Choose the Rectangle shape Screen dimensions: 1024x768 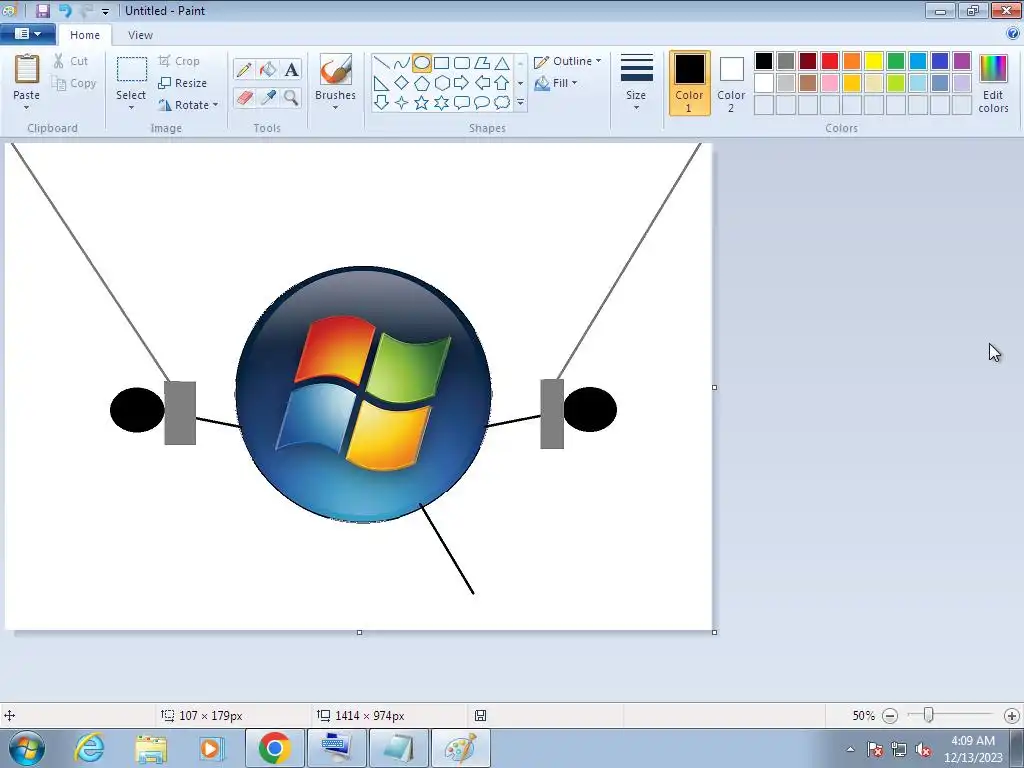tap(441, 63)
